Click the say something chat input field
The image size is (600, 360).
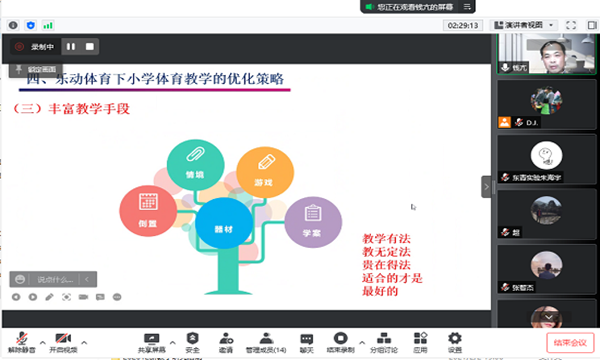point(54,279)
